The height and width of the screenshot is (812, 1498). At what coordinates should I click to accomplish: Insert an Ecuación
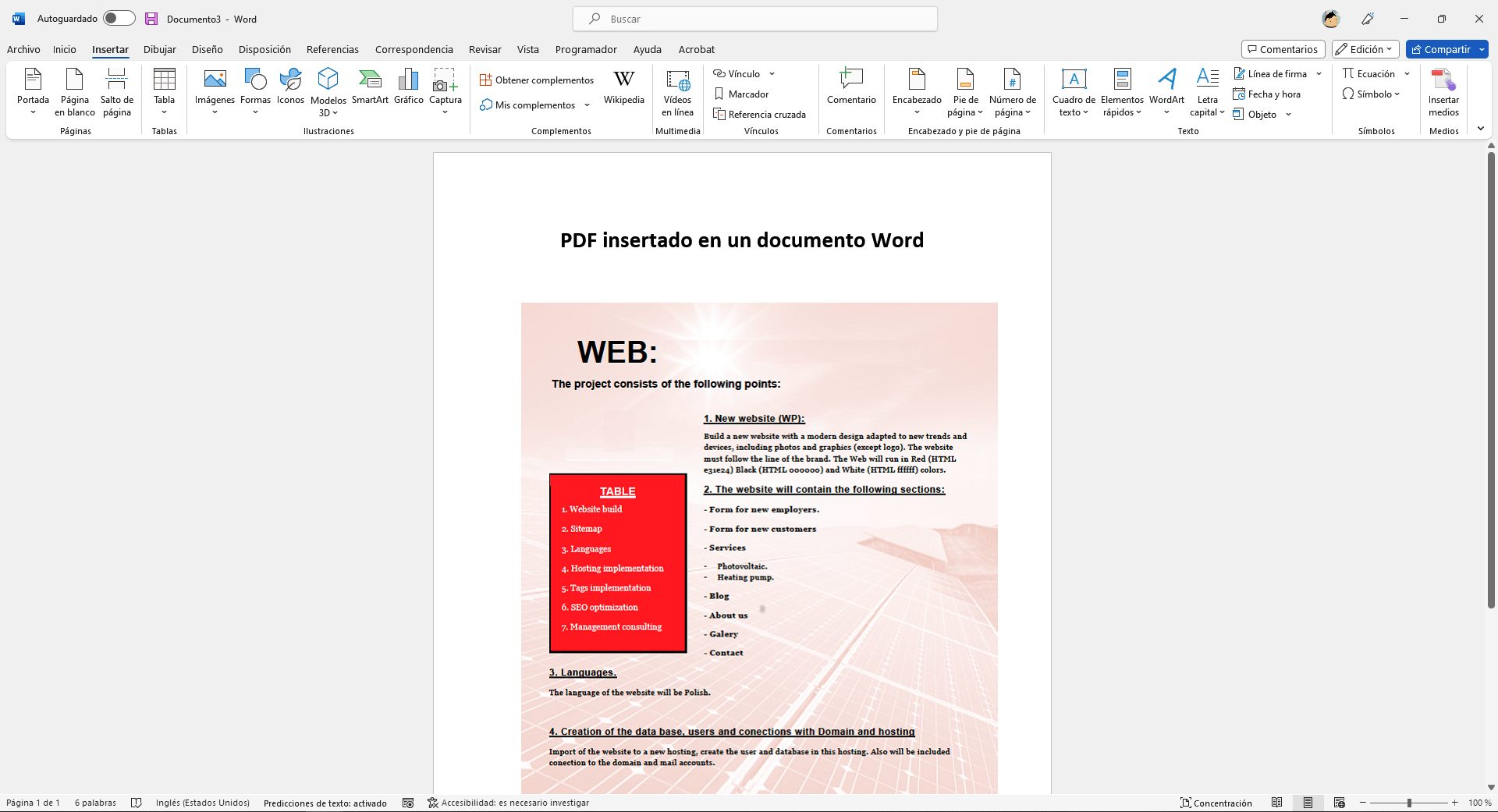coord(1368,74)
